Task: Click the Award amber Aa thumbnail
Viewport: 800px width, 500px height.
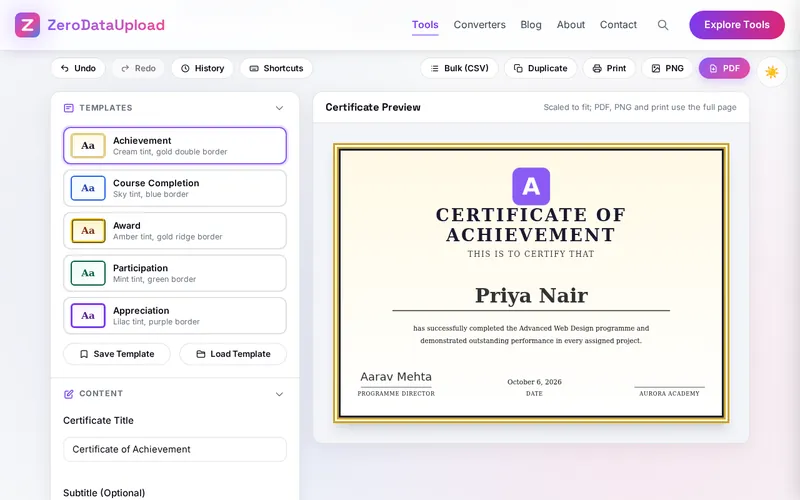Action: click(88, 231)
